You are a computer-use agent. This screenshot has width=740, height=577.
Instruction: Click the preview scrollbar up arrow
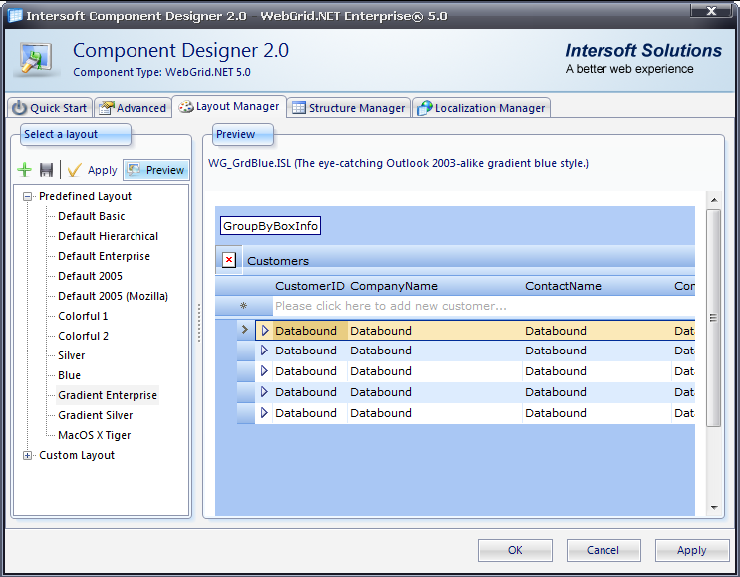point(714,200)
